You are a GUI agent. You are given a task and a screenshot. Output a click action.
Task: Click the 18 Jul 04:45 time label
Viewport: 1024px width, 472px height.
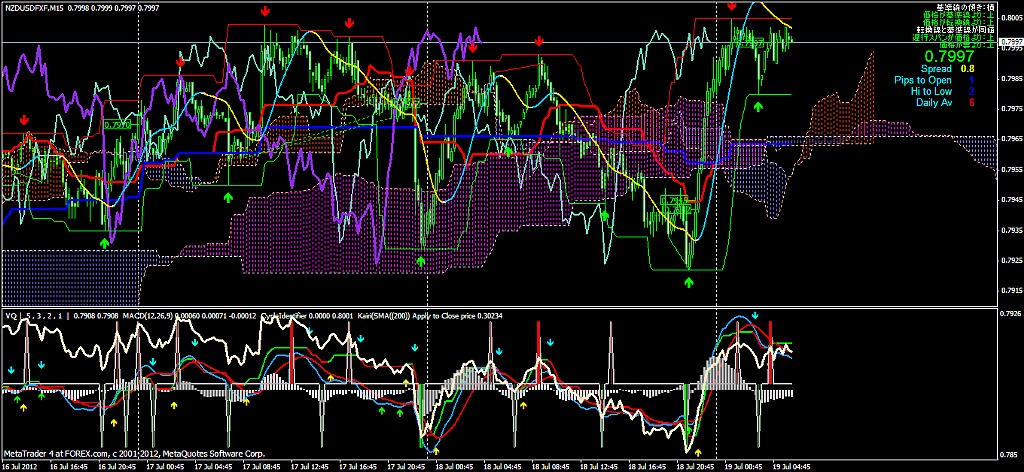(502, 467)
